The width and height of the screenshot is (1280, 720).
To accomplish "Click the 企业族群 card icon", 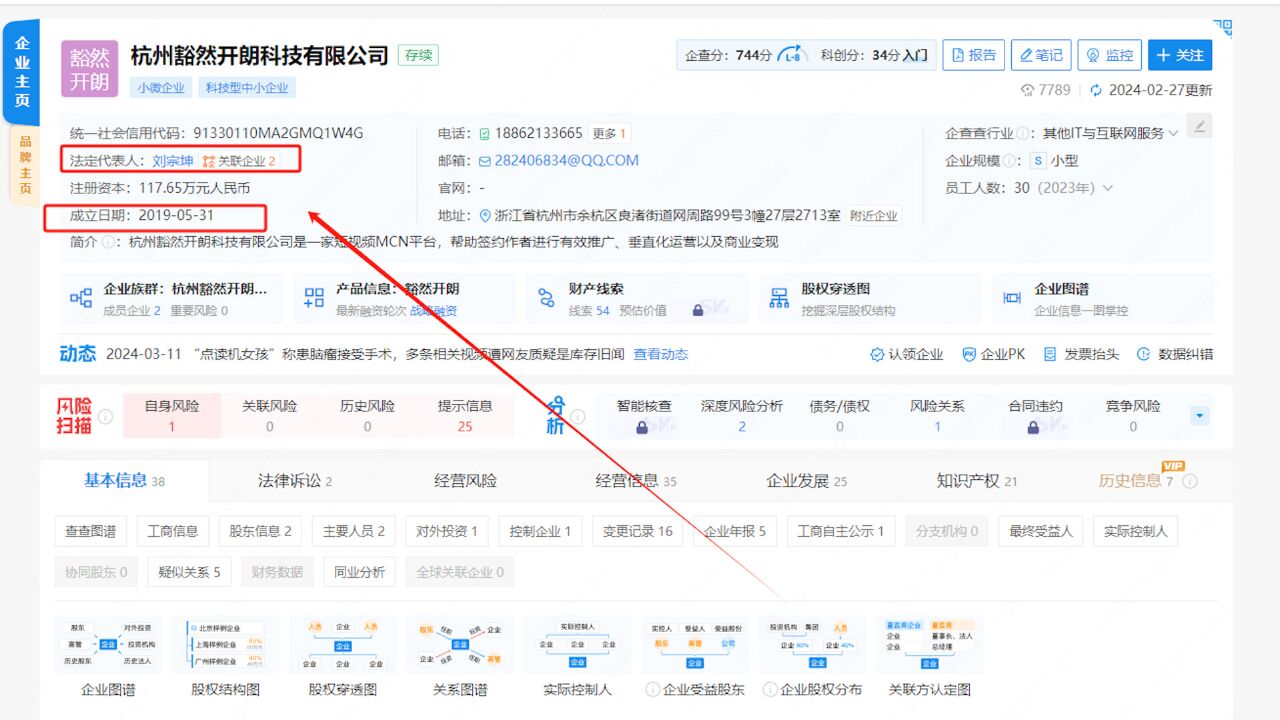I will [81, 298].
